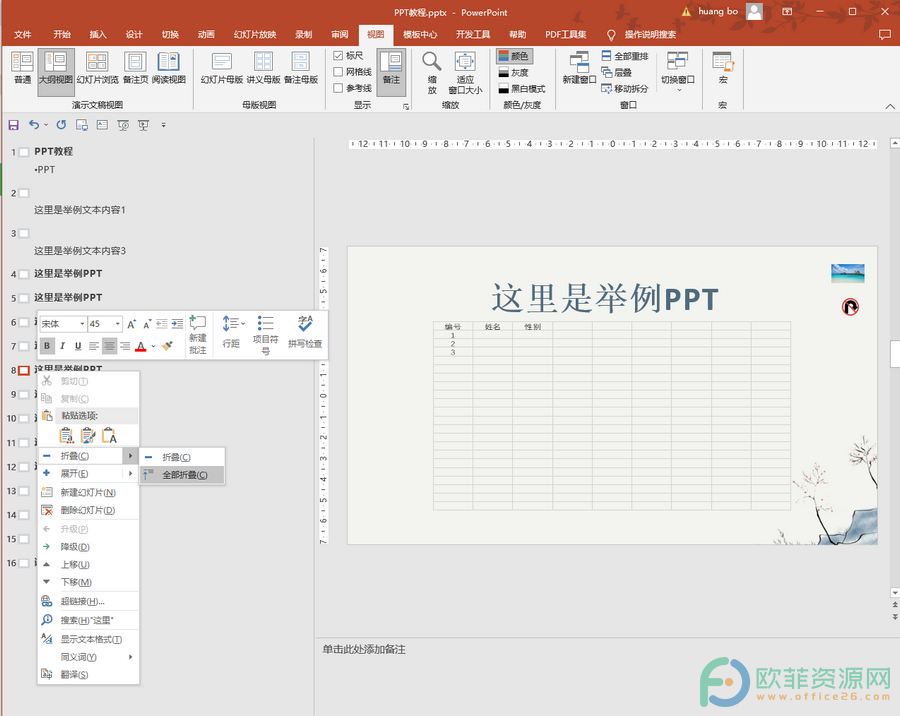The image size is (900, 716).
Task: Select Collapse All (全部折叠) in submenu
Action: tap(182, 475)
